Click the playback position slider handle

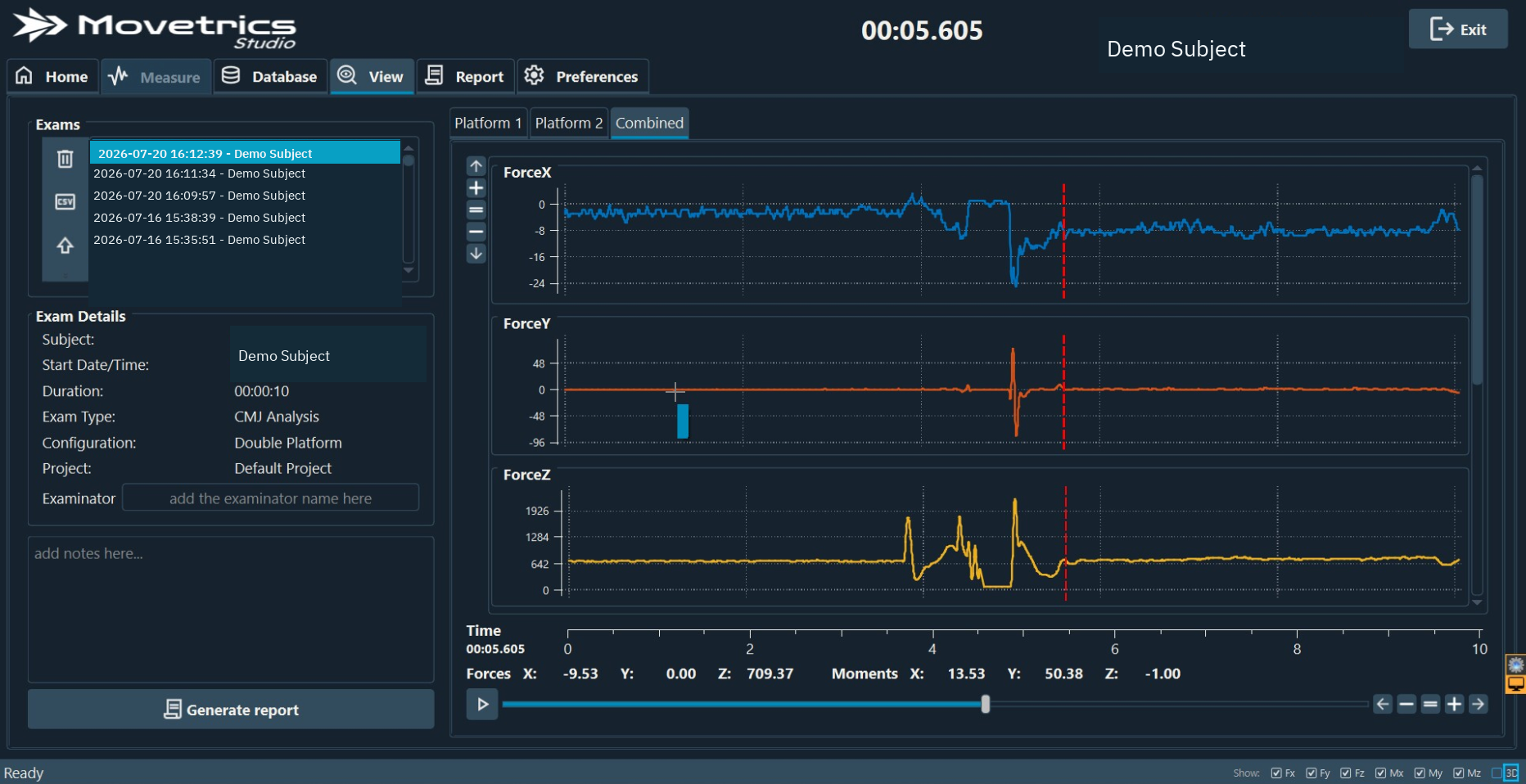tap(986, 704)
